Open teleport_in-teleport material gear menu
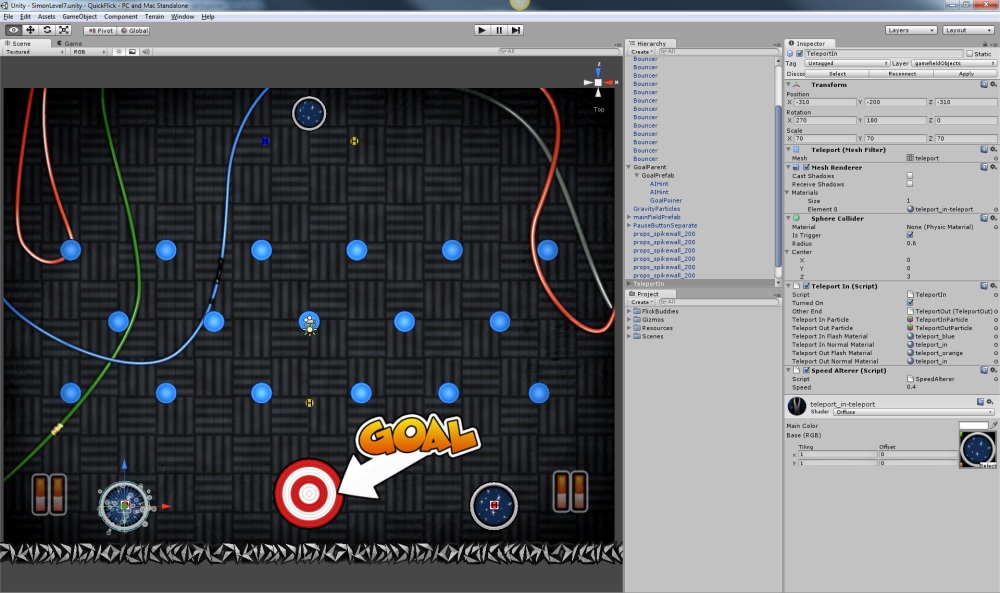 [x=990, y=402]
